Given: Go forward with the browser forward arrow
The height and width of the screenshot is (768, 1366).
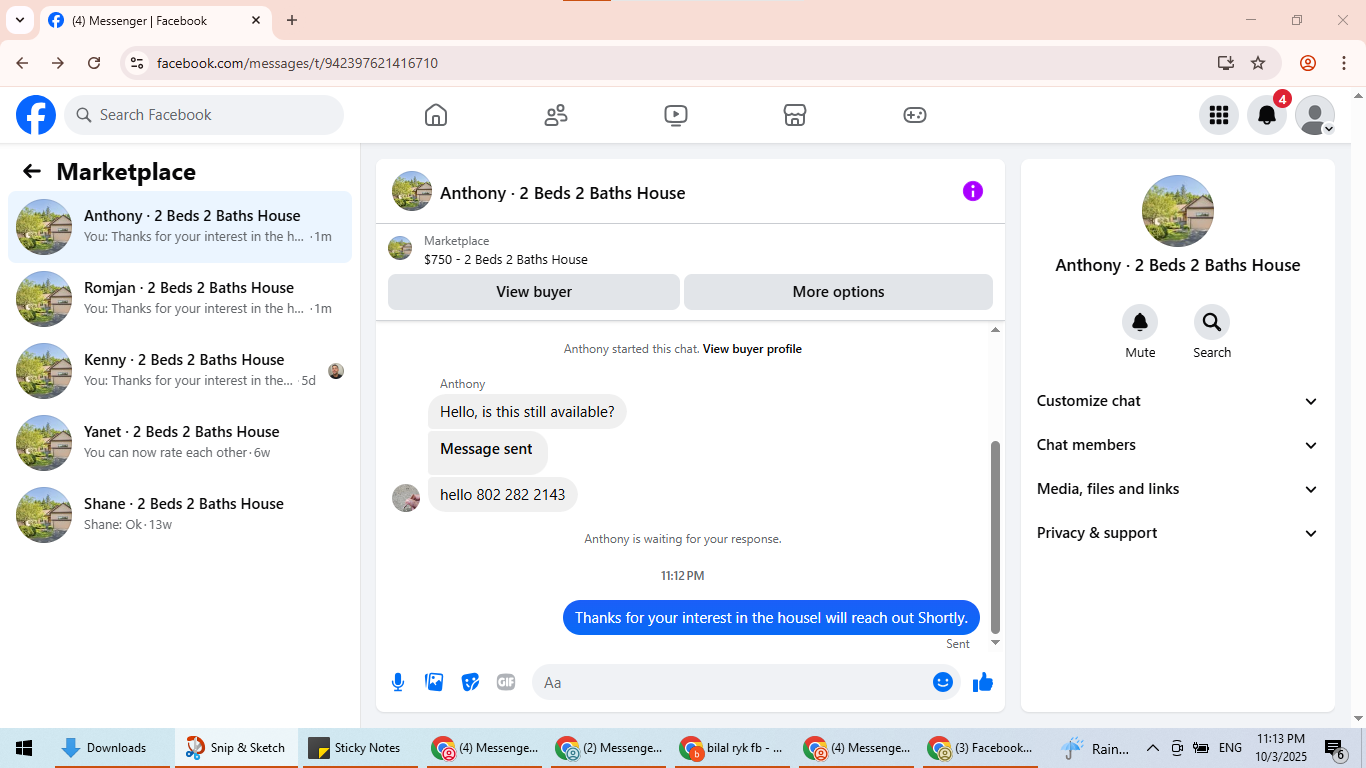Looking at the screenshot, I should point(58,63).
